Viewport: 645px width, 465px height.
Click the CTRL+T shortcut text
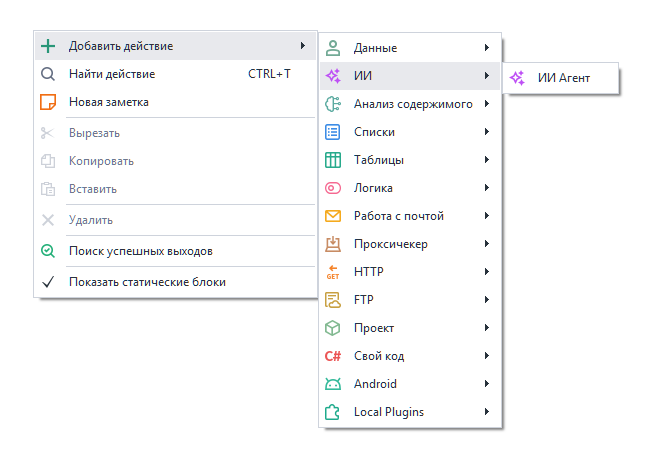click(269, 74)
